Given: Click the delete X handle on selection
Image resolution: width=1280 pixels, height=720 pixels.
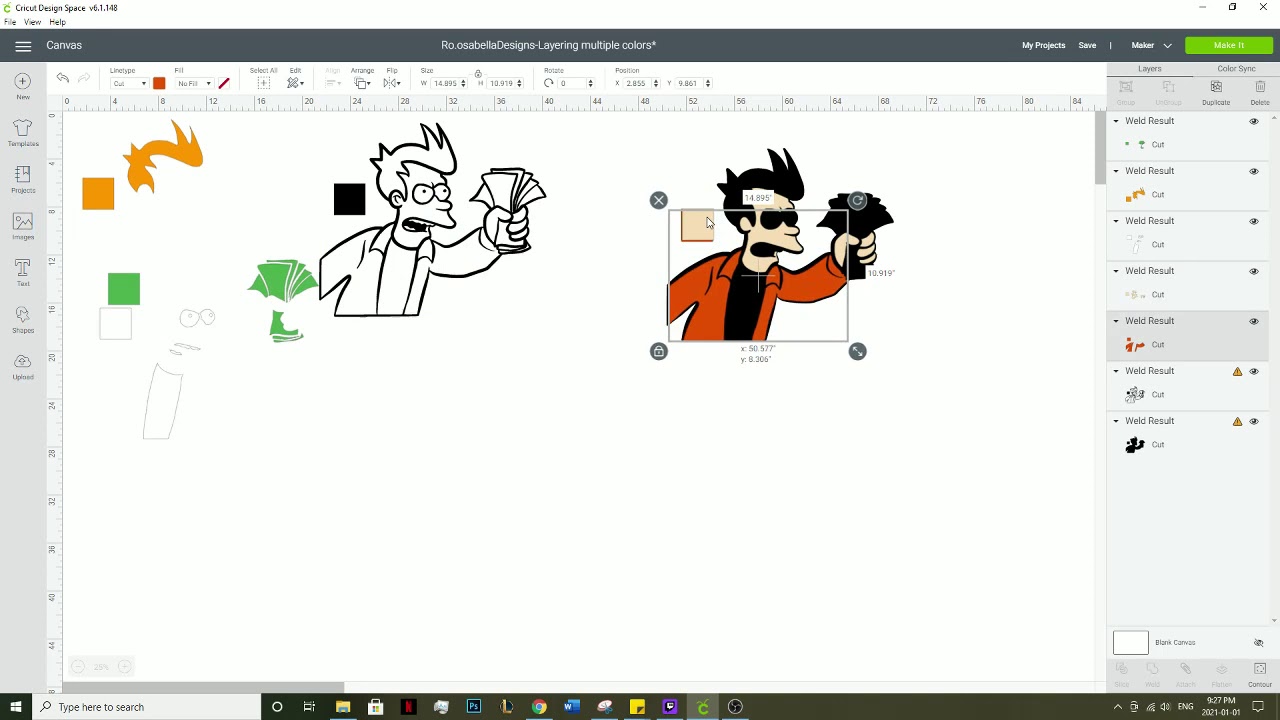Looking at the screenshot, I should click(x=658, y=201).
